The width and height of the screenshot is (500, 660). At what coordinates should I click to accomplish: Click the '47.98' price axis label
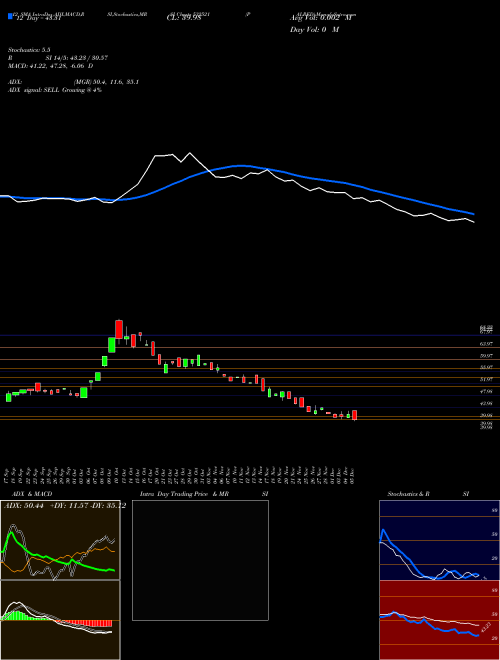tap(486, 391)
